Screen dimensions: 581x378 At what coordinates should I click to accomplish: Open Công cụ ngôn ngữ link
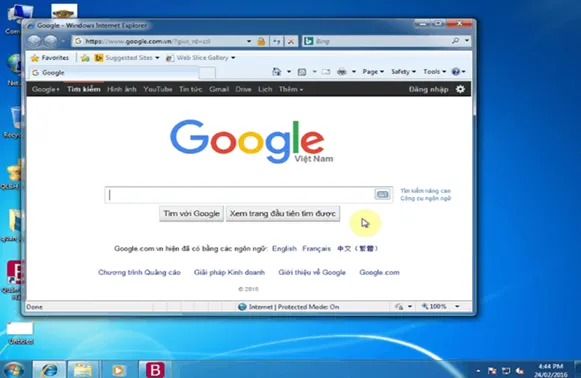[x=425, y=198]
